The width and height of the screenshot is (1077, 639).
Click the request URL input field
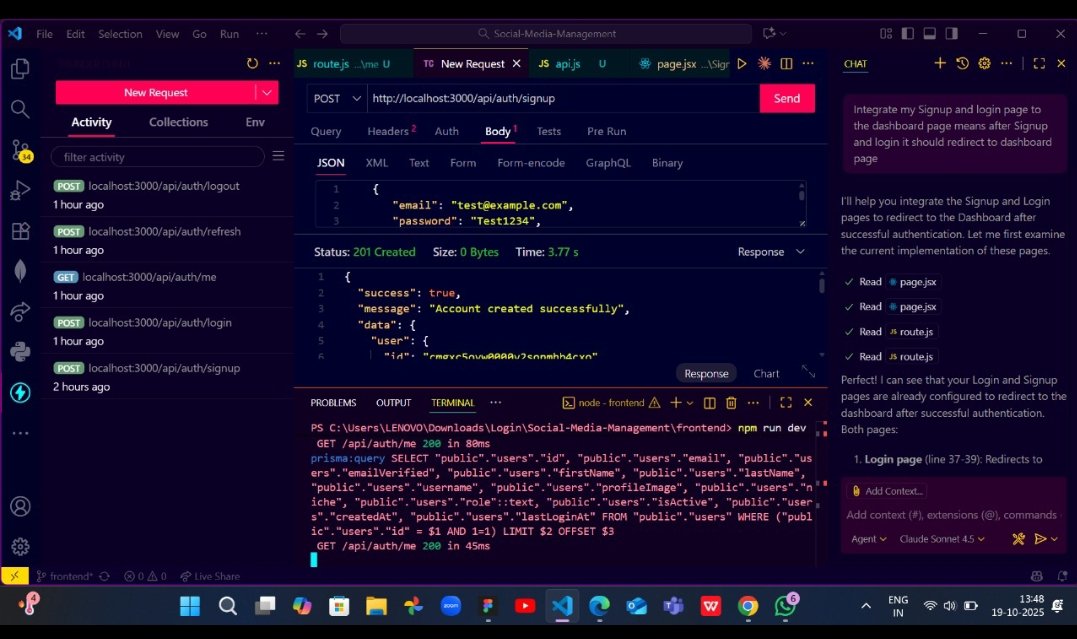[563, 98]
